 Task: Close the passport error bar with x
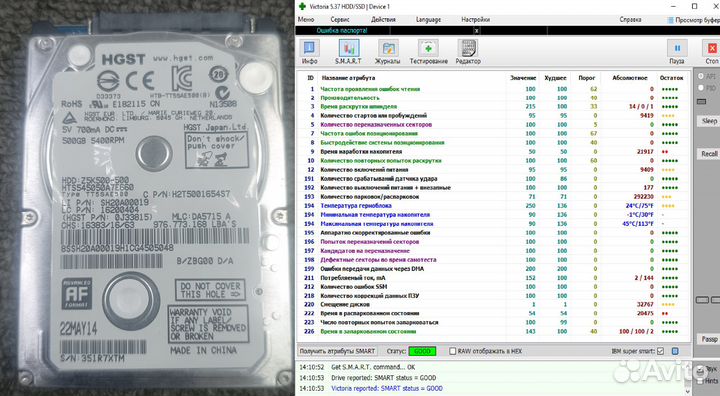[476, 31]
